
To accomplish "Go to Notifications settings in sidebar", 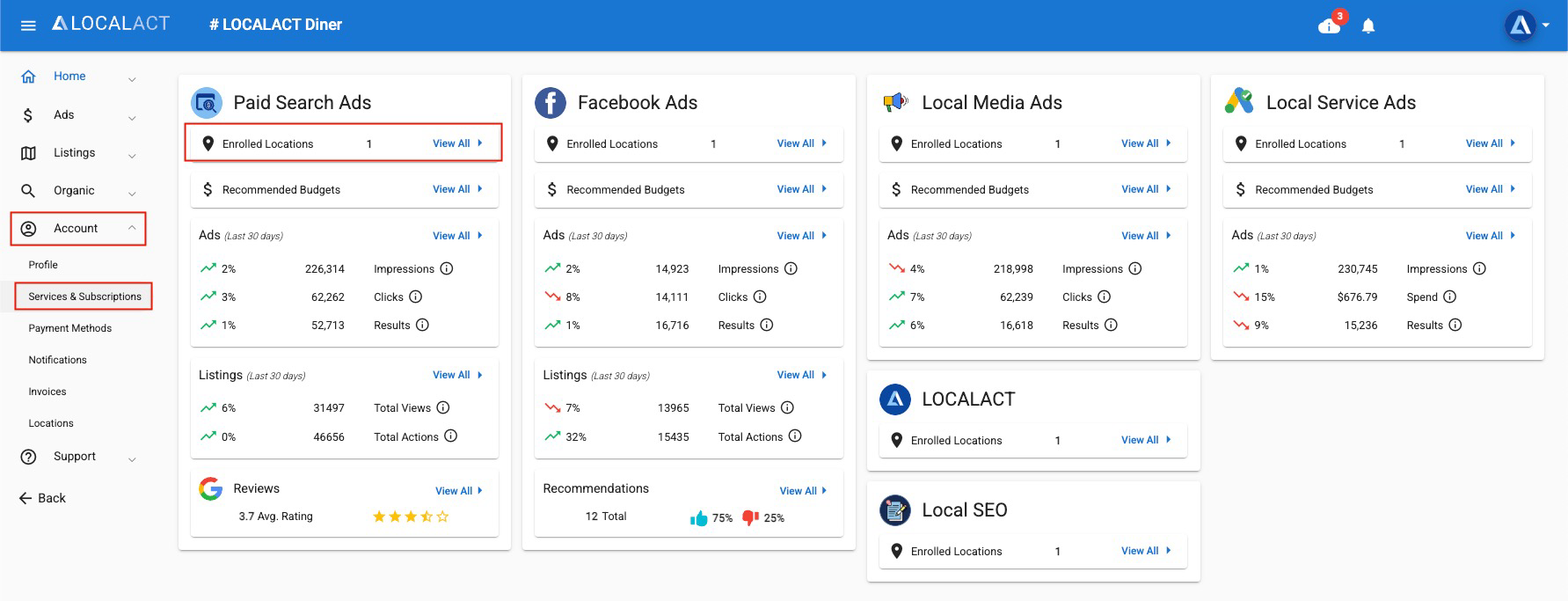I will [57, 360].
